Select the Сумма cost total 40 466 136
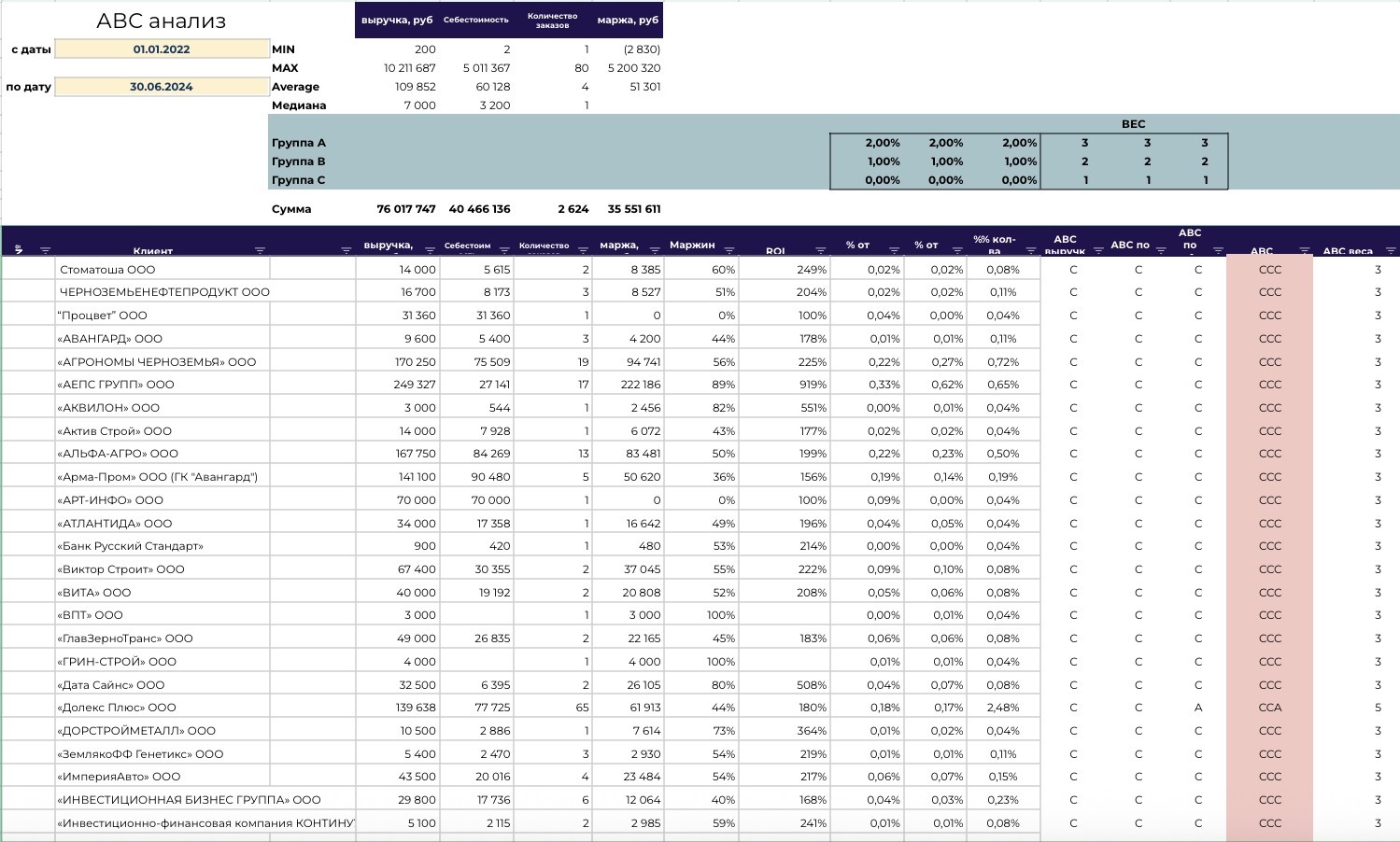The image size is (1400, 842). pos(479,209)
